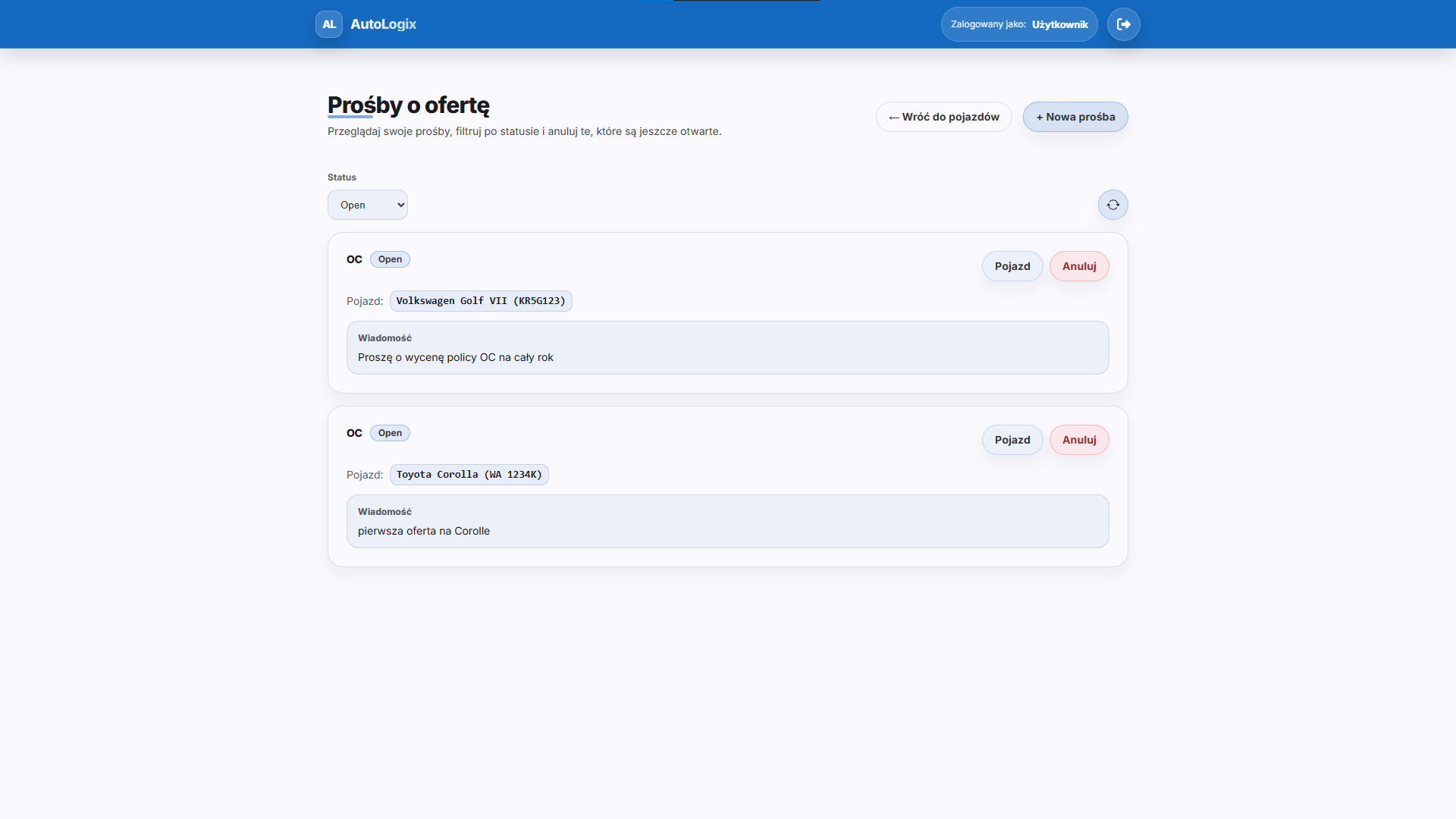Click the AL logo badge
The height and width of the screenshot is (819, 1456).
pos(329,24)
